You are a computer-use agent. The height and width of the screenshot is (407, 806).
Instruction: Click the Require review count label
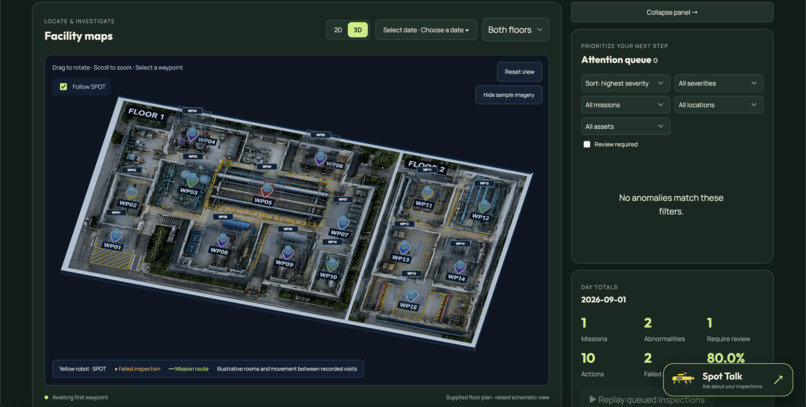[728, 339]
